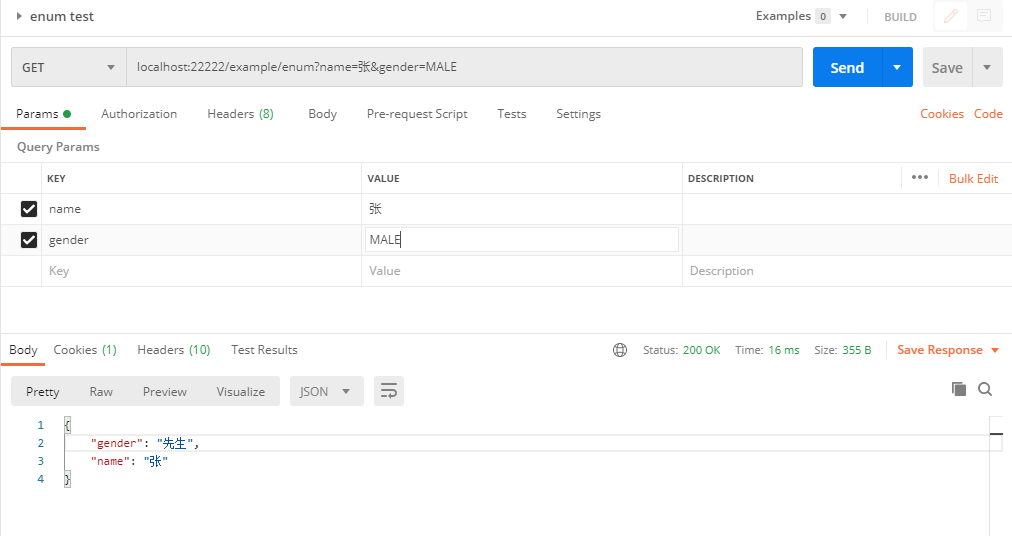Click the Query Params heading

tap(58, 147)
